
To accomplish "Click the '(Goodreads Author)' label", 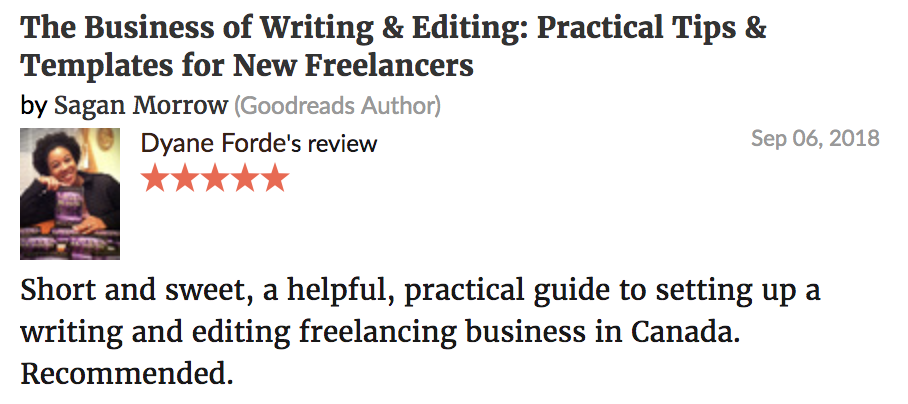I will pos(337,106).
